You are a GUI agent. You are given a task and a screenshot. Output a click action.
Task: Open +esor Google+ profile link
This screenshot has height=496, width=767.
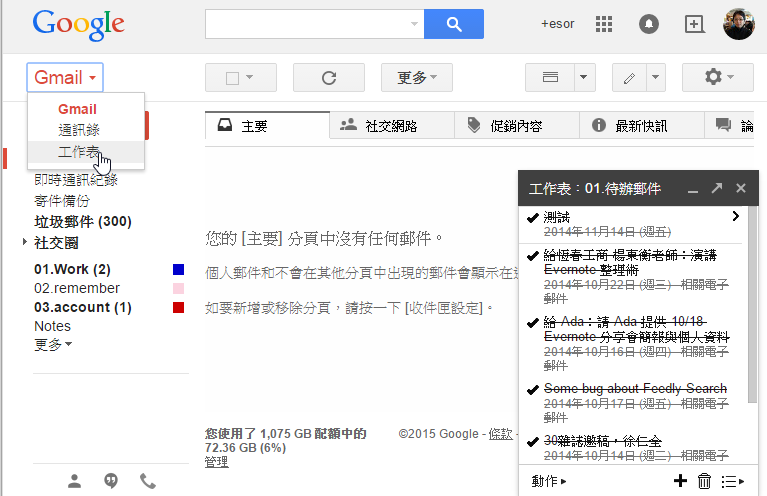(558, 24)
